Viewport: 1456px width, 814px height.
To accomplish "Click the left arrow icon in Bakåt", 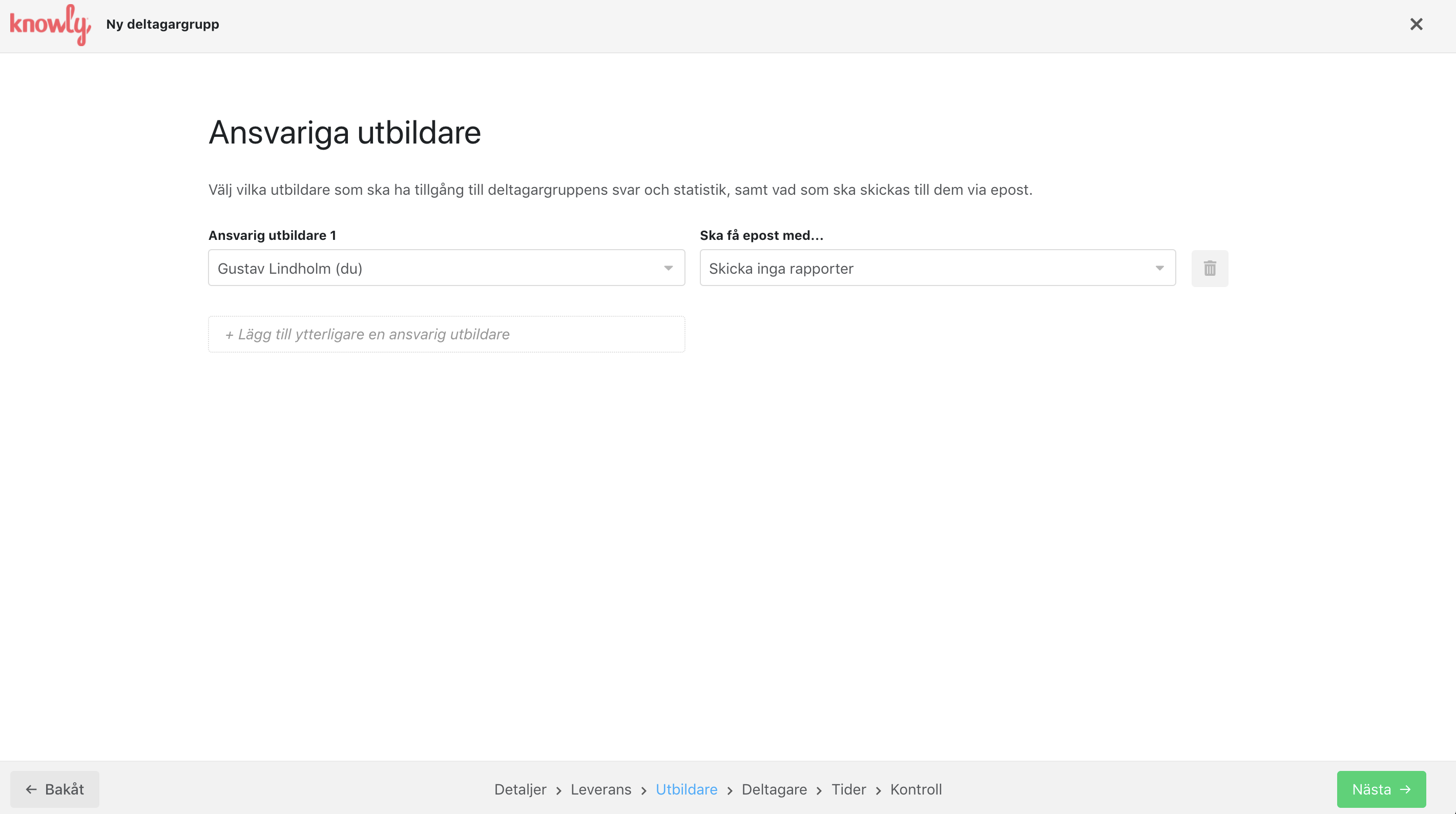I will click(31, 789).
